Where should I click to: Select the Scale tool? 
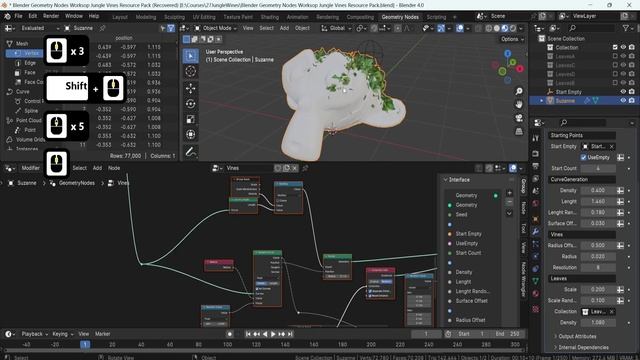coord(191,119)
